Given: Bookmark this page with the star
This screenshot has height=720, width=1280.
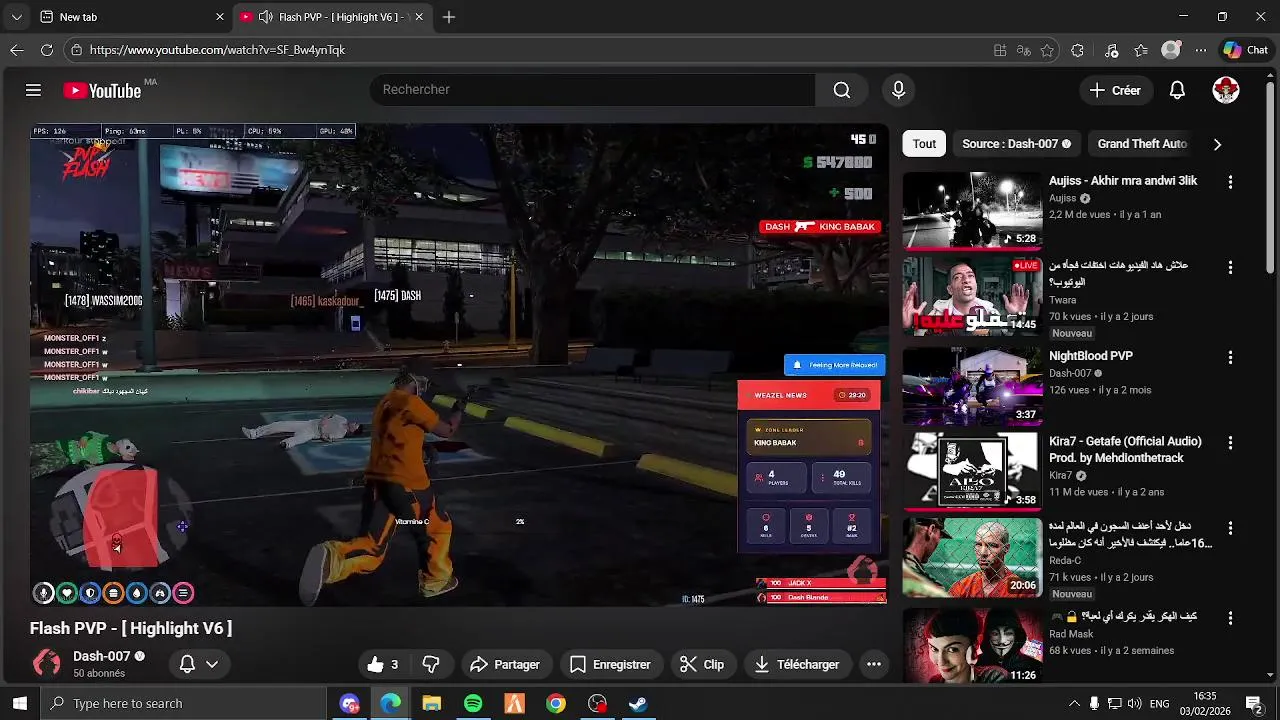Looking at the screenshot, I should [1047, 50].
